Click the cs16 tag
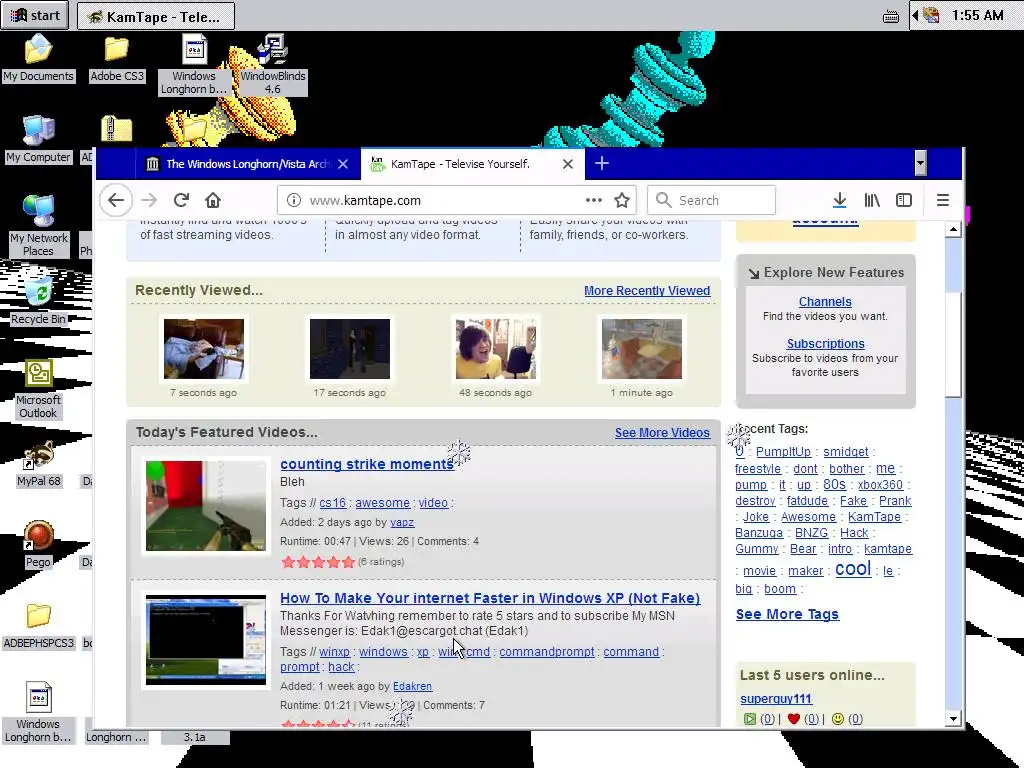 click(x=332, y=503)
